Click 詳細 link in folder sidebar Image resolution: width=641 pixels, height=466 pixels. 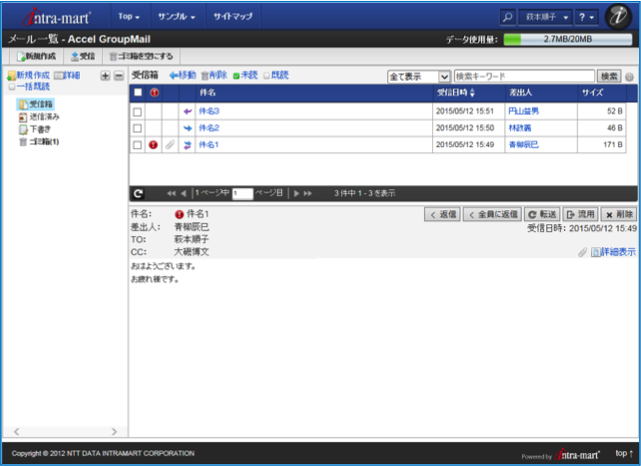click(67, 75)
